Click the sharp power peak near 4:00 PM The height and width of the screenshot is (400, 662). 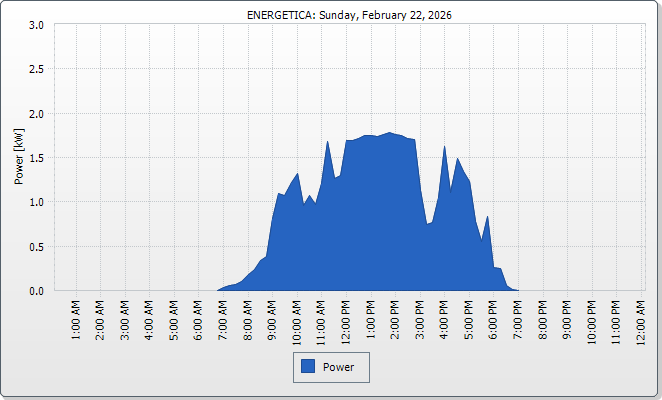point(444,147)
